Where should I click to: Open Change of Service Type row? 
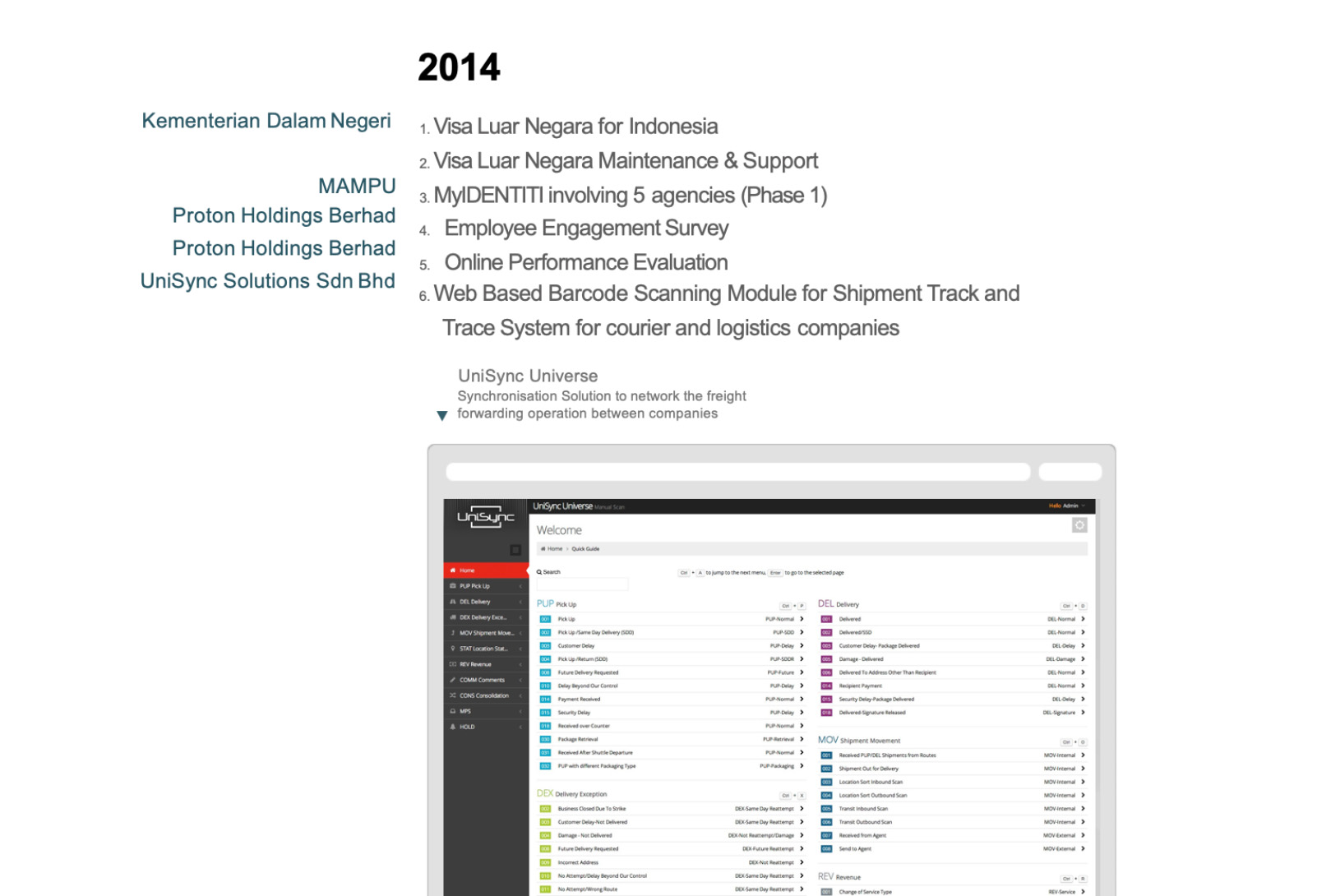[952, 891]
